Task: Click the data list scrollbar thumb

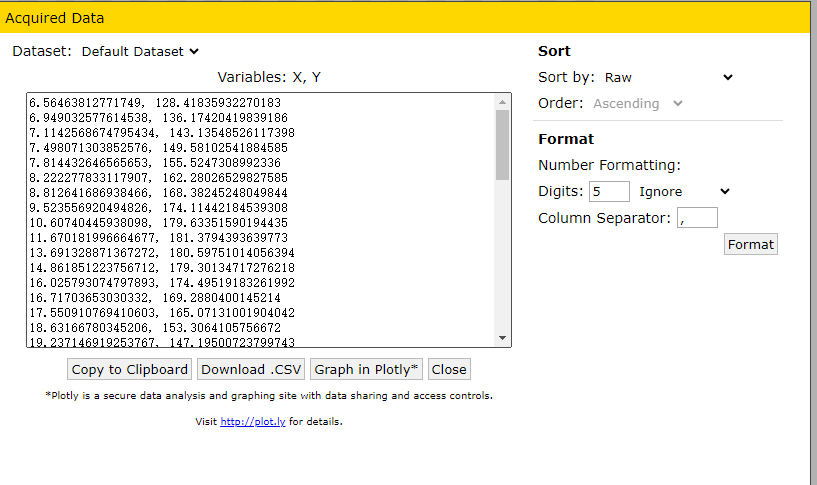Action: [x=502, y=145]
